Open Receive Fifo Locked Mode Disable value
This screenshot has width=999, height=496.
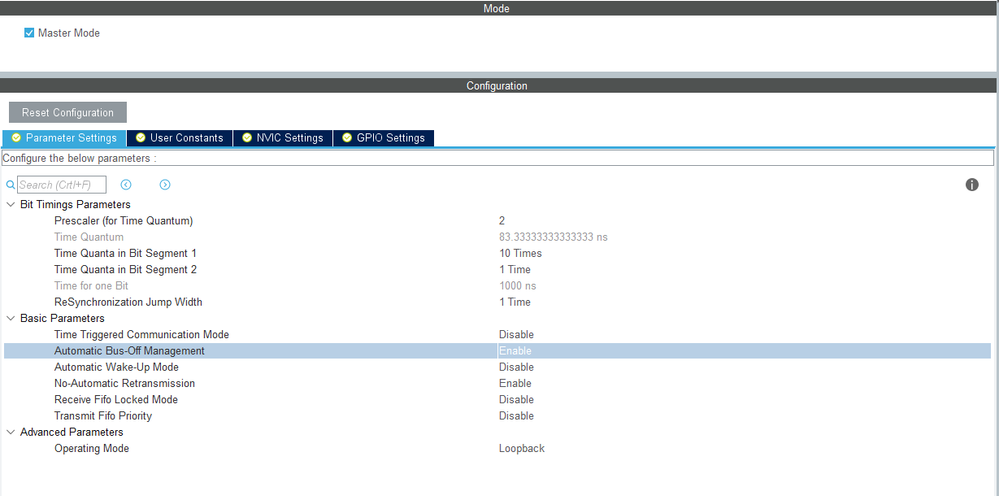(516, 399)
